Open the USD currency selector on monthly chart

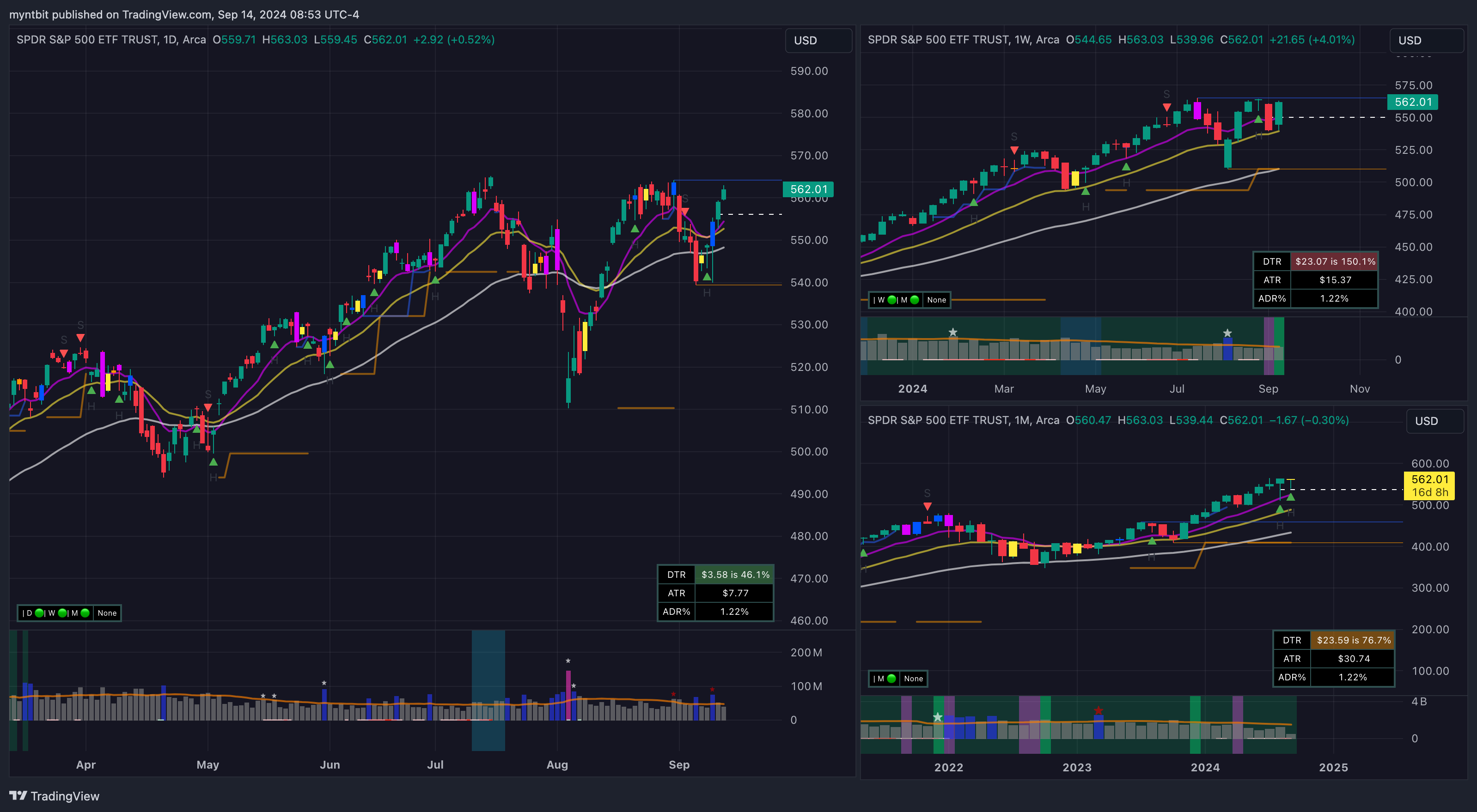point(1434,421)
